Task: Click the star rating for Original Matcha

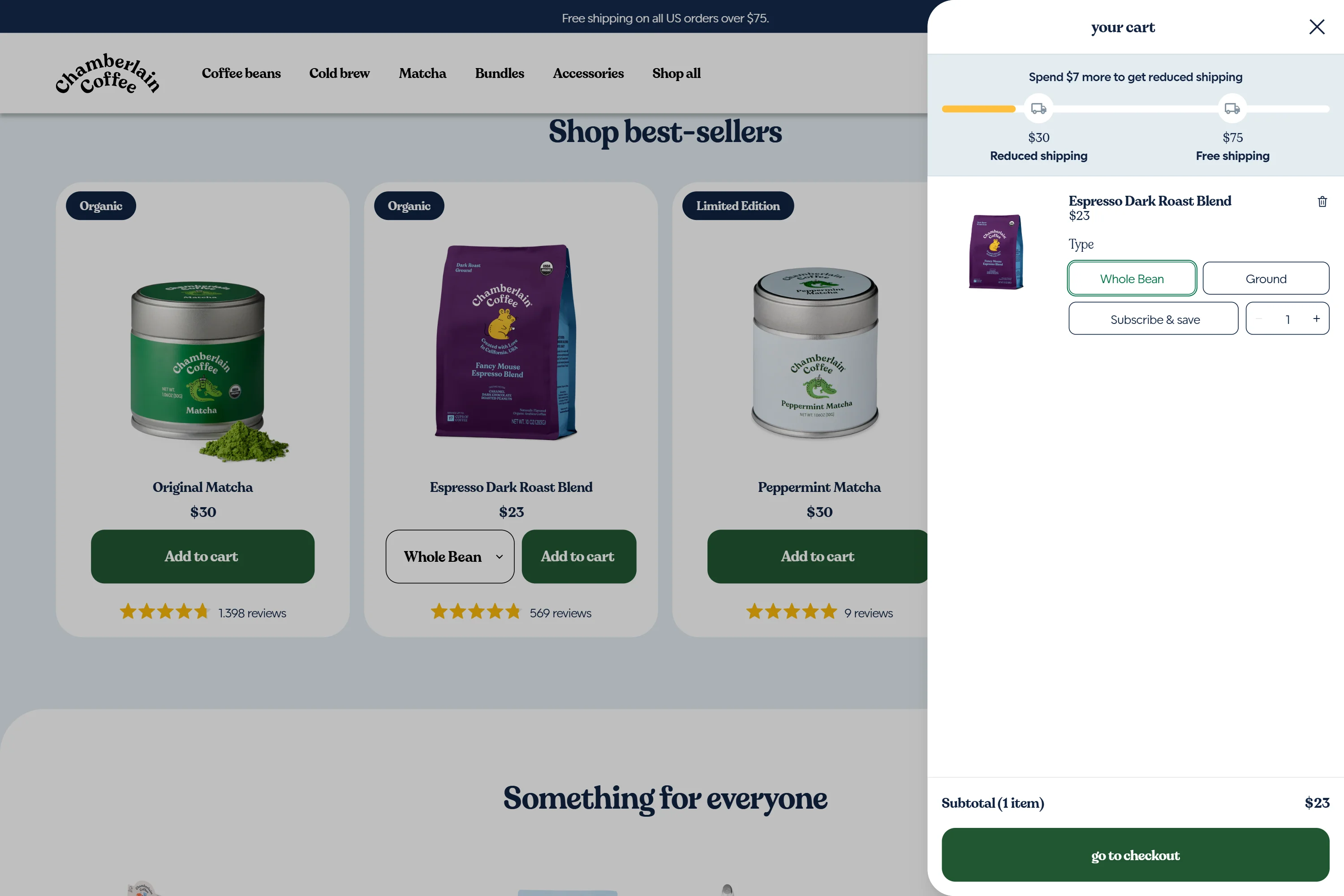Action: 164,612
